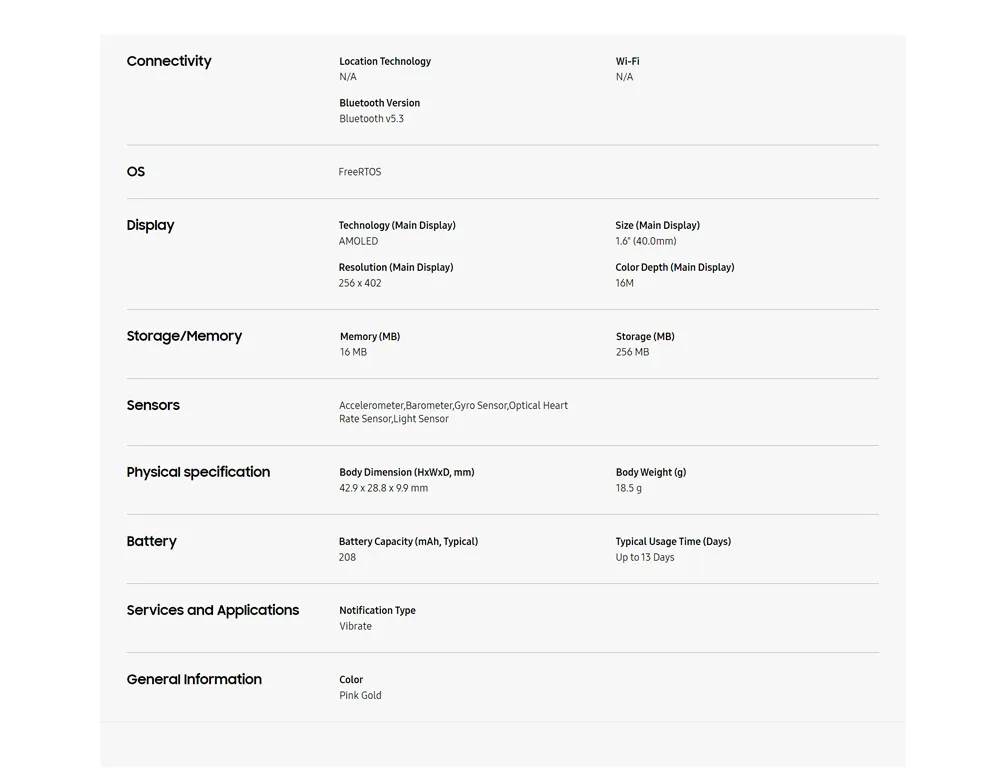Select the Sensors section heading
Viewport: 1000px width, 780px height.
[x=153, y=405]
